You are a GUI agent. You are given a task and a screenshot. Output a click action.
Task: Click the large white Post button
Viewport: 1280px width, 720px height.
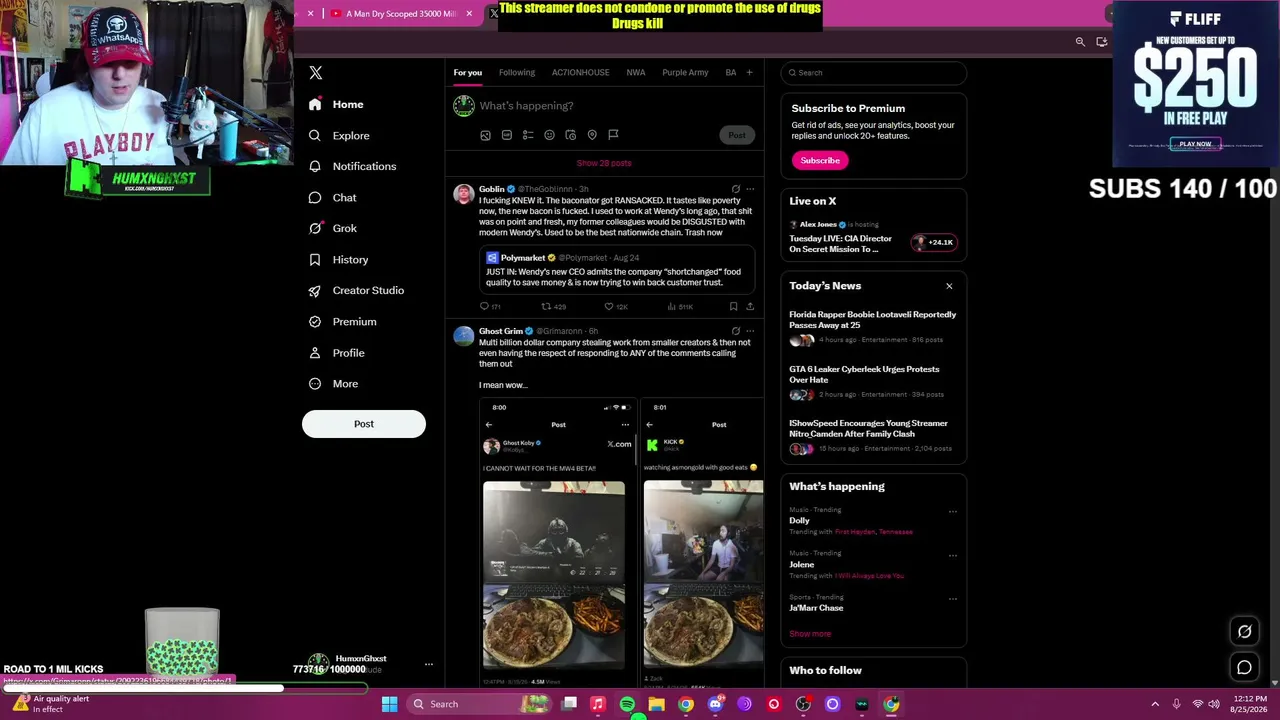[x=364, y=424]
